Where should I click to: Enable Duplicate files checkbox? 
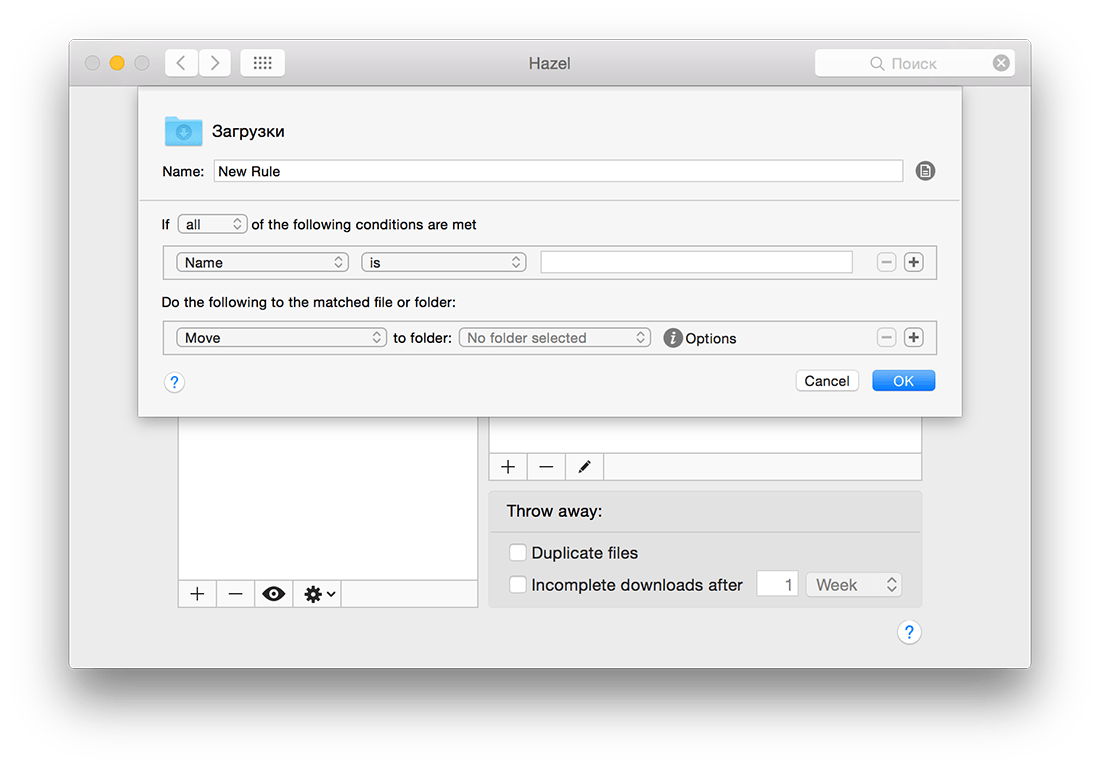point(518,553)
